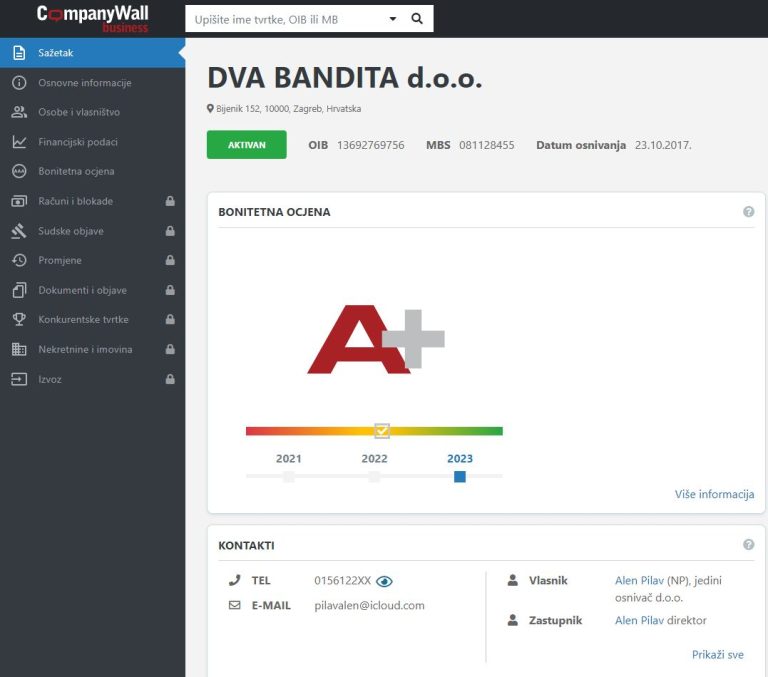Reveal full phone number with eye icon
Viewport: 768px width, 677px height.
pos(384,581)
